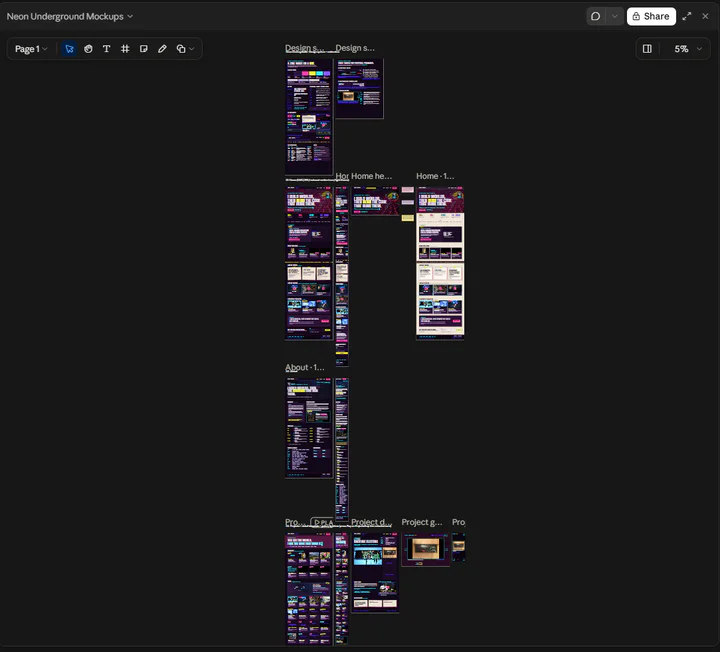Select the 'Home he...' frame label
Screen dimensions: 720x652
[x=371, y=176]
